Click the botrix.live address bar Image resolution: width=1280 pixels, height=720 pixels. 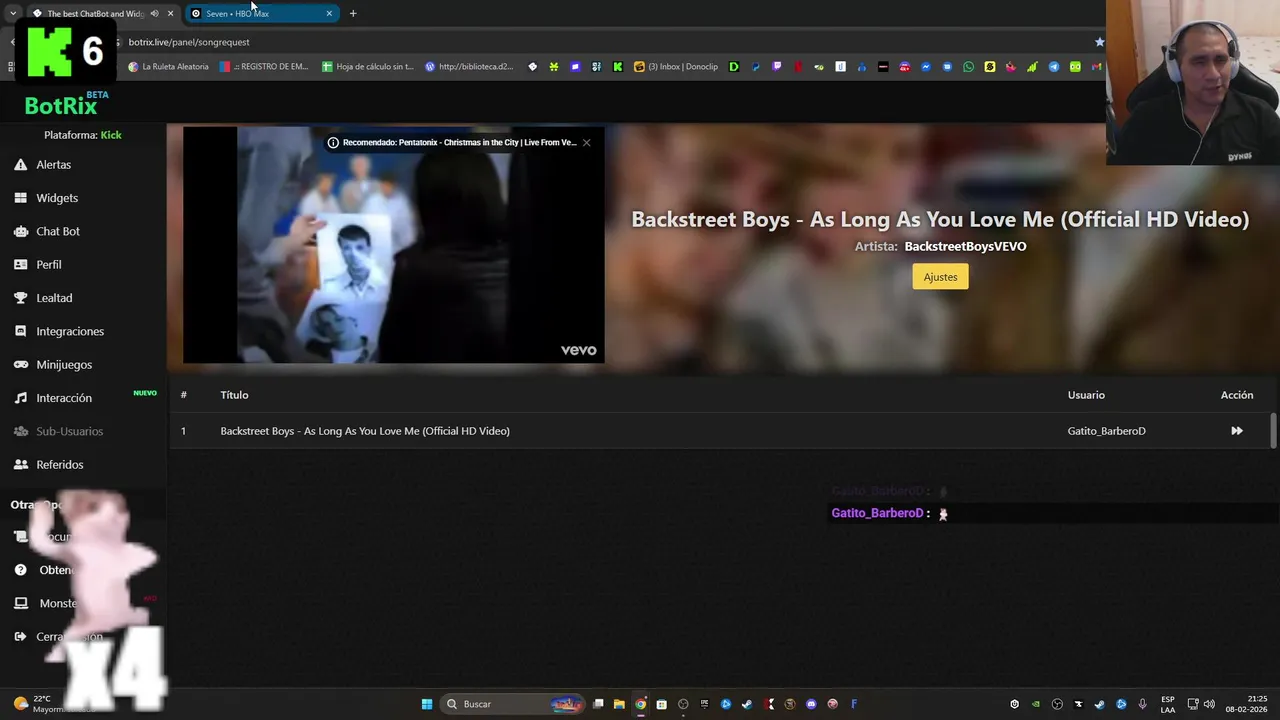(600, 42)
